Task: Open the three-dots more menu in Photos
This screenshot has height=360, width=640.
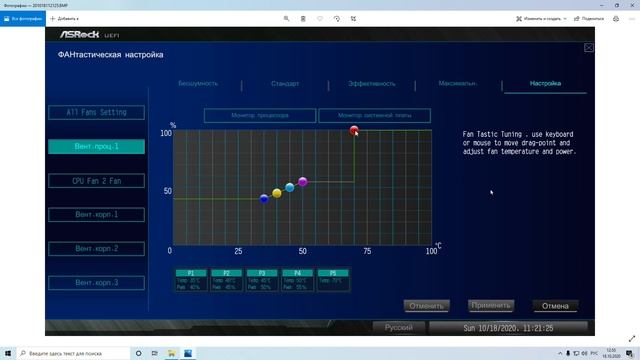Action: point(632,19)
